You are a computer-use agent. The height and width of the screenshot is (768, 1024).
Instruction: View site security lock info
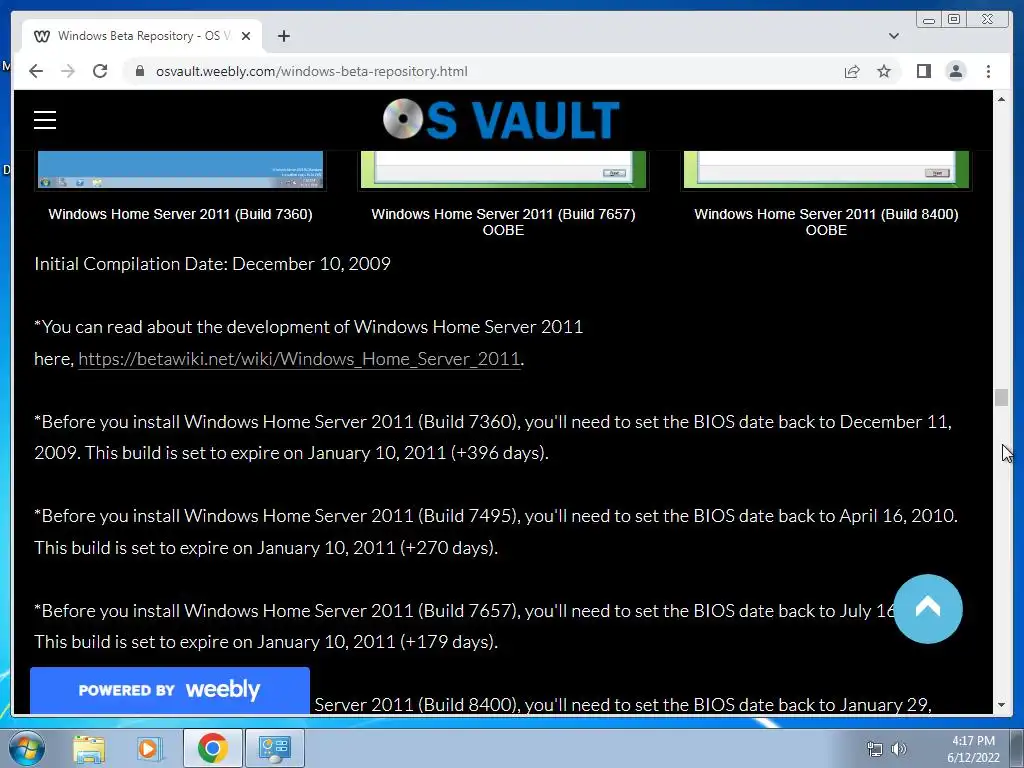(139, 71)
